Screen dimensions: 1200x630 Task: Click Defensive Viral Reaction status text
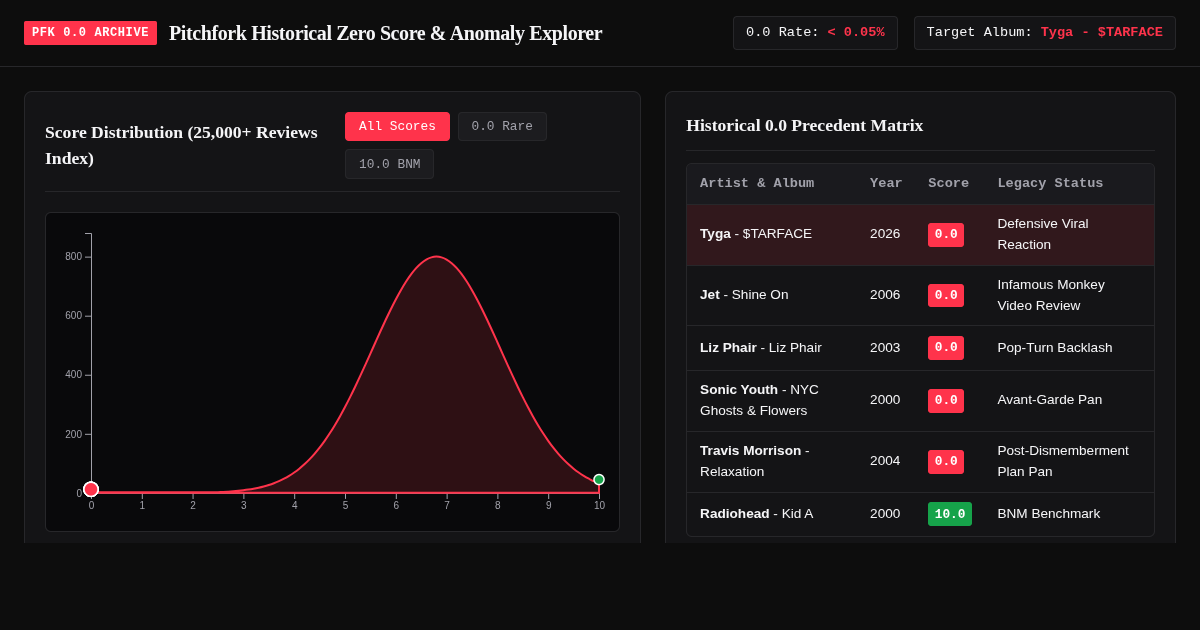[x=1043, y=234]
